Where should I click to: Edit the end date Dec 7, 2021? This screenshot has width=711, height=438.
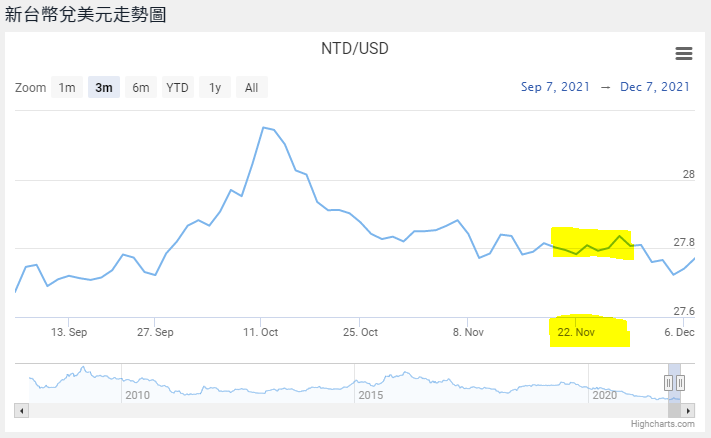tap(655, 87)
